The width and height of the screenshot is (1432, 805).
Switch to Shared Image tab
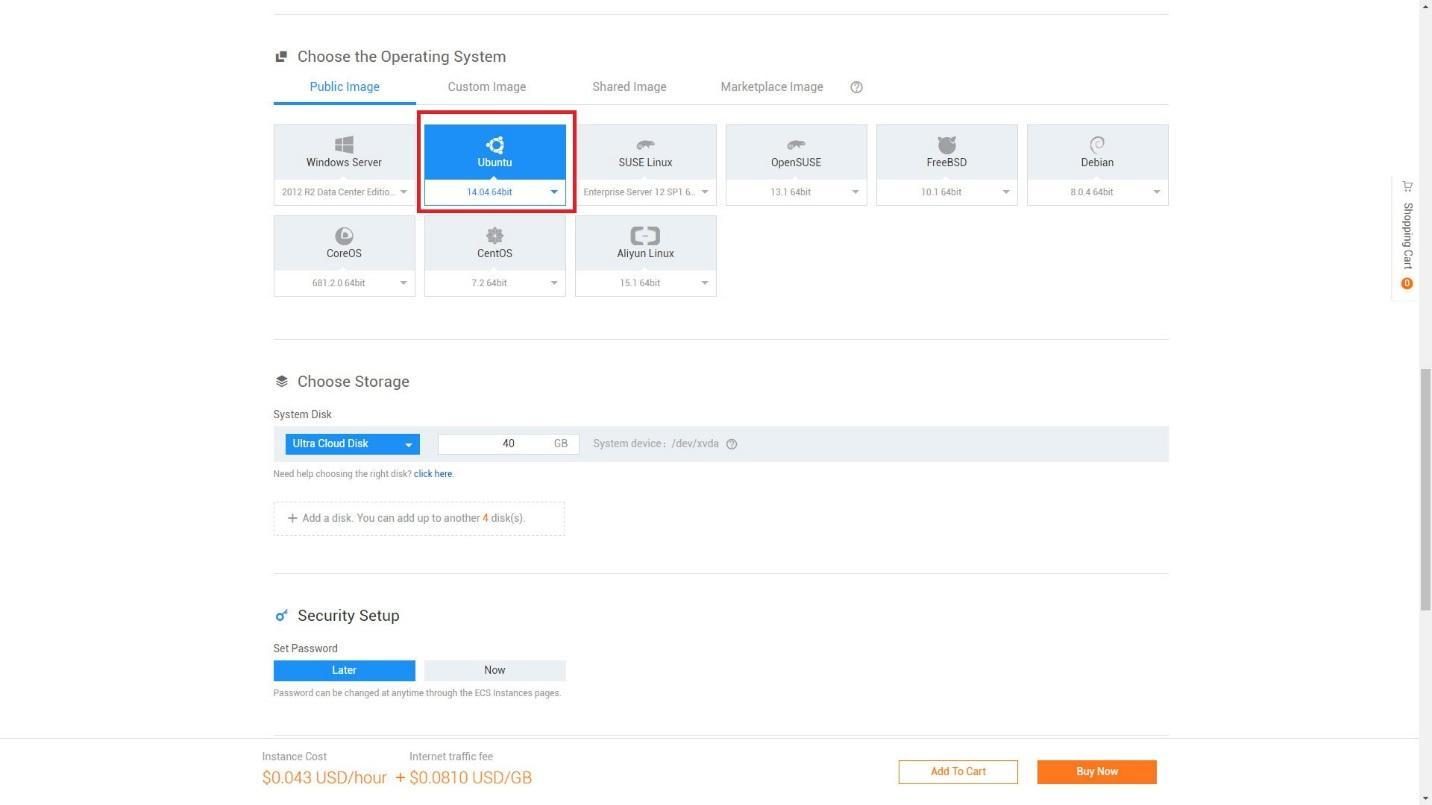629,87
